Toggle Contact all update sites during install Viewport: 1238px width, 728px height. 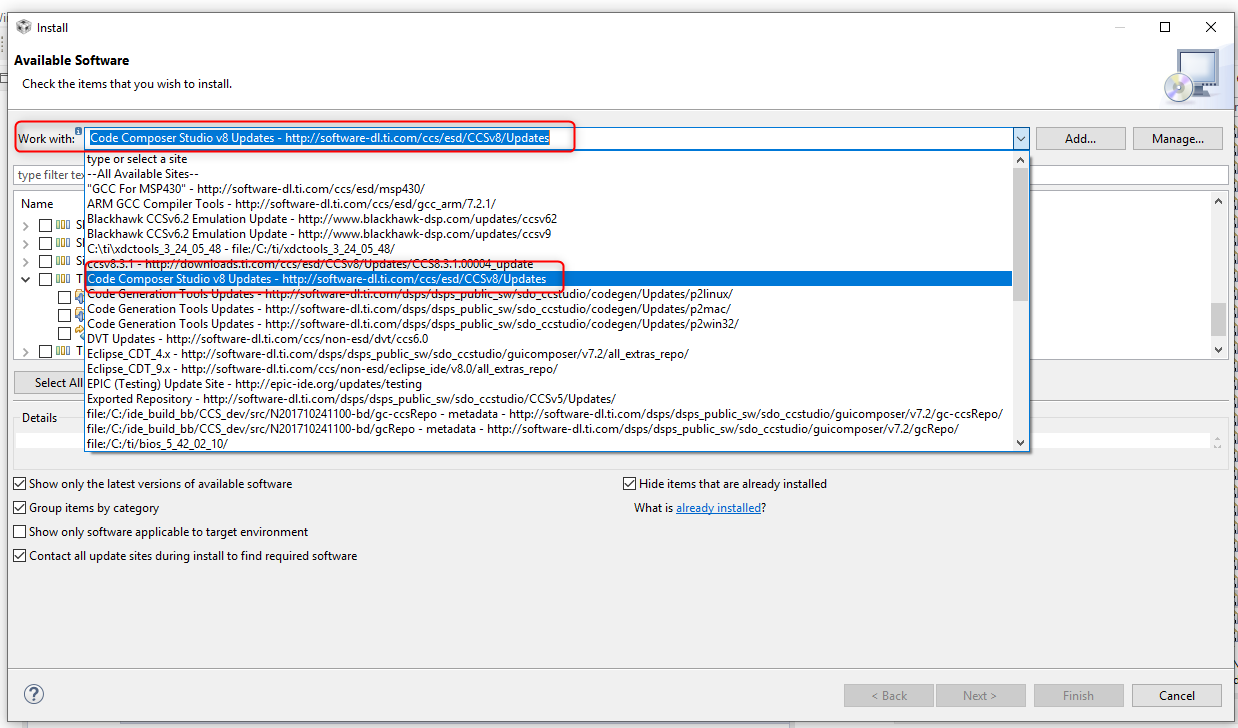pos(20,556)
